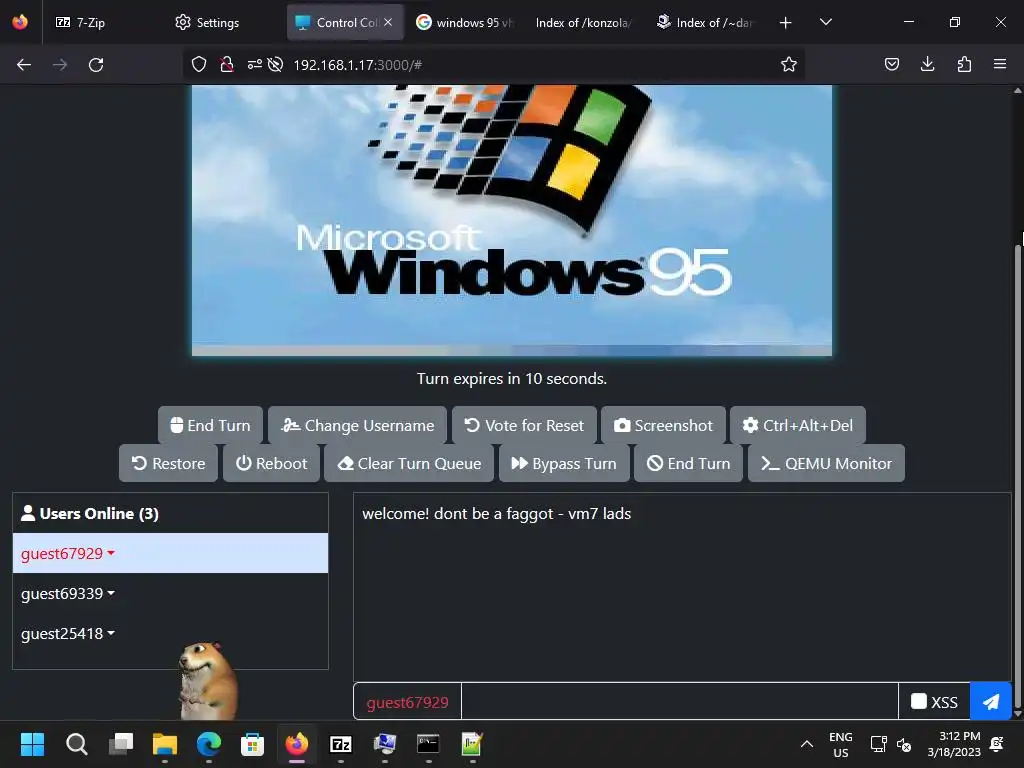Toggle the XSS checkbox

[x=918, y=701]
